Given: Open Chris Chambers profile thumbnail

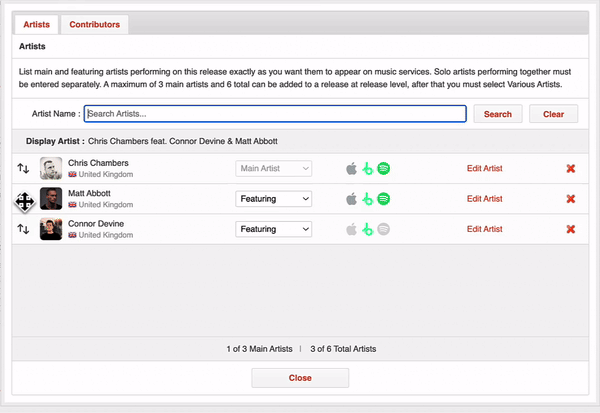Looking at the screenshot, I should pyautogui.click(x=51, y=168).
